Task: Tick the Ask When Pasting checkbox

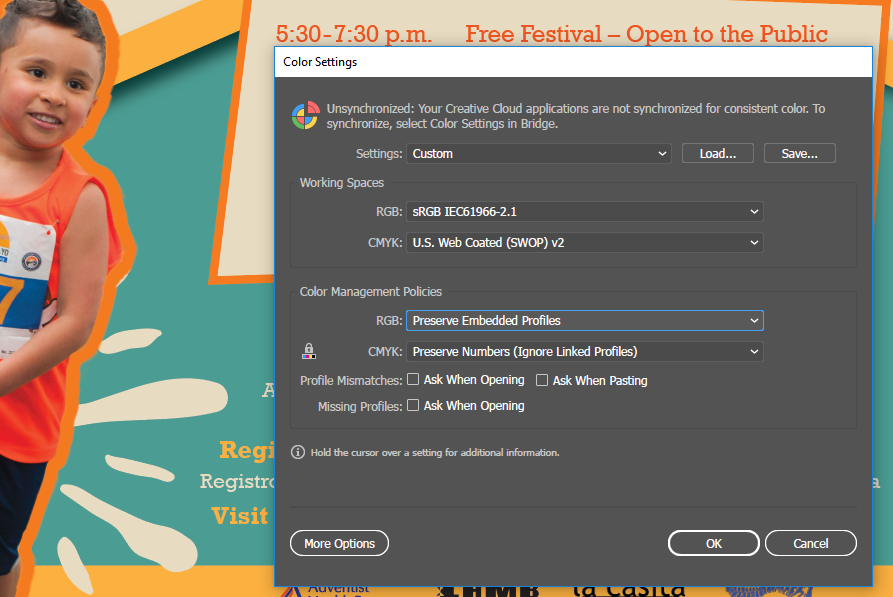Action: [x=542, y=380]
